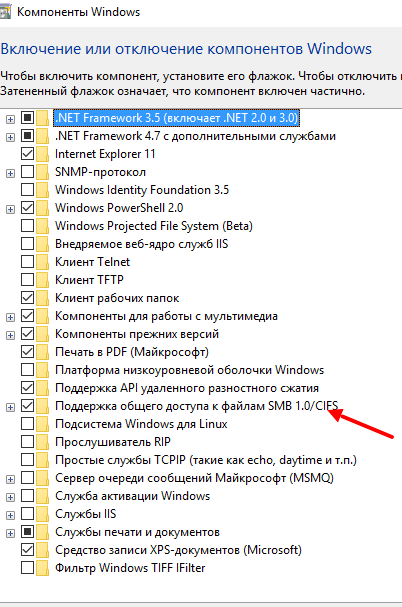Expand SMB 1.0/CIFS support node
This screenshot has height=607, width=402.
(x=10, y=407)
